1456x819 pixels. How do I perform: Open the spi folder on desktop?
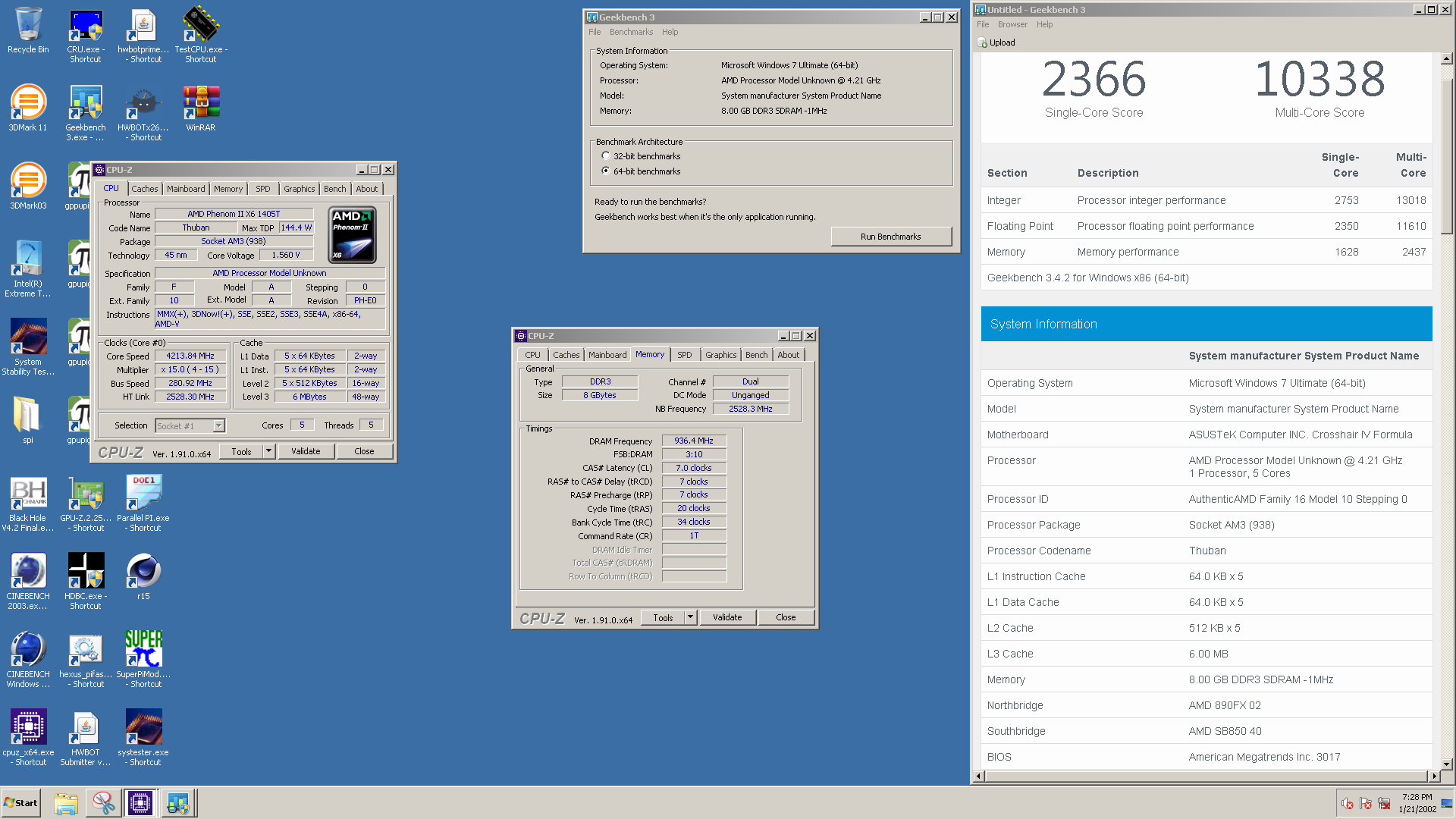(x=28, y=419)
